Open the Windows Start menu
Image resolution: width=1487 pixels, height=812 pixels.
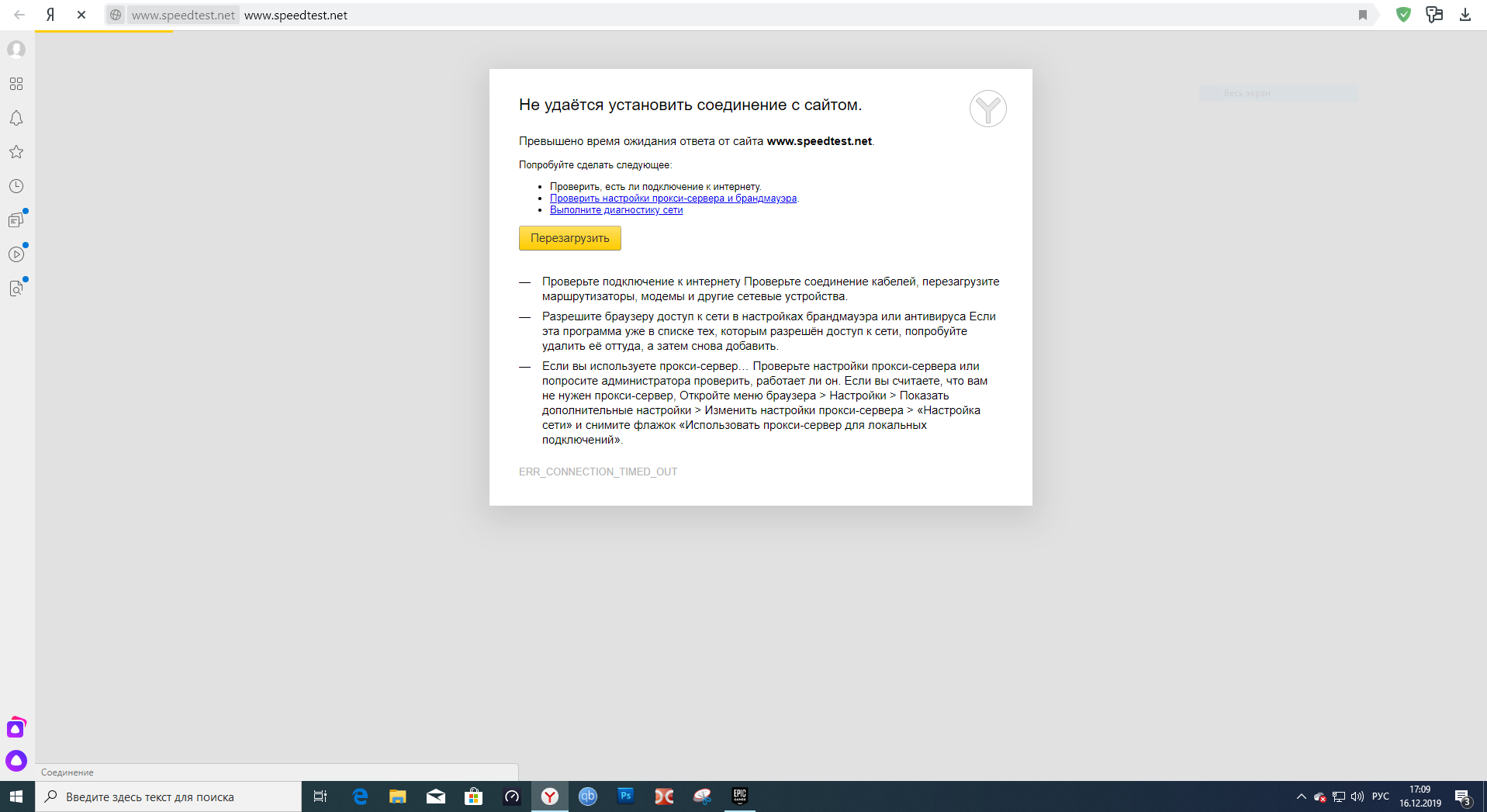point(17,796)
